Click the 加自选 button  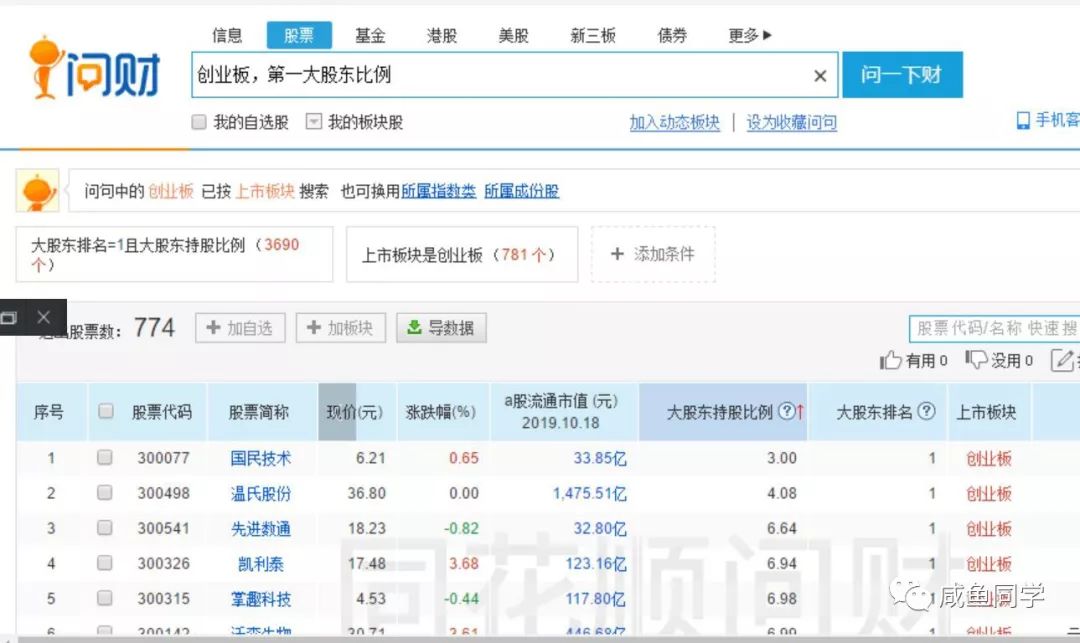pyautogui.click(x=240, y=328)
